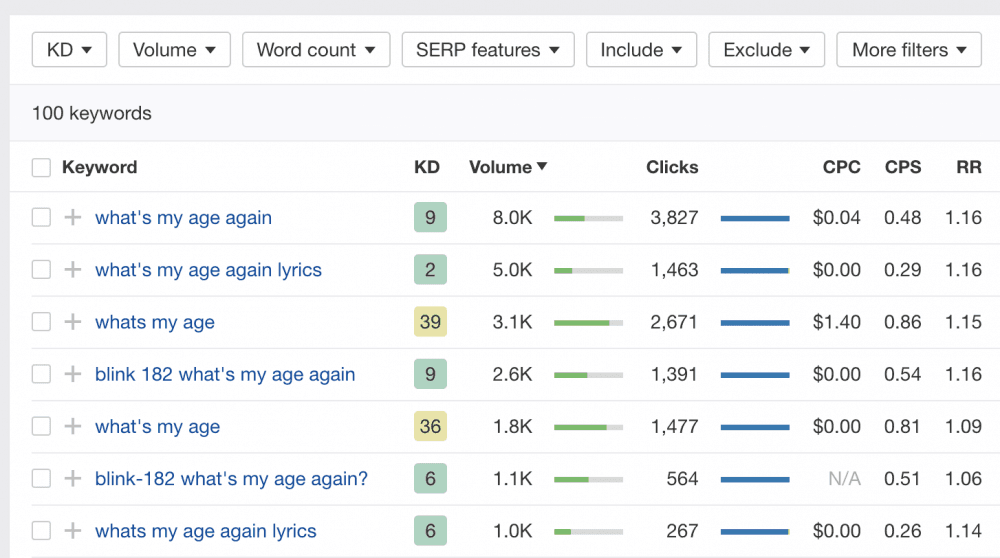
Task: Click plus icon next to "whats my age"
Action: (x=73, y=322)
